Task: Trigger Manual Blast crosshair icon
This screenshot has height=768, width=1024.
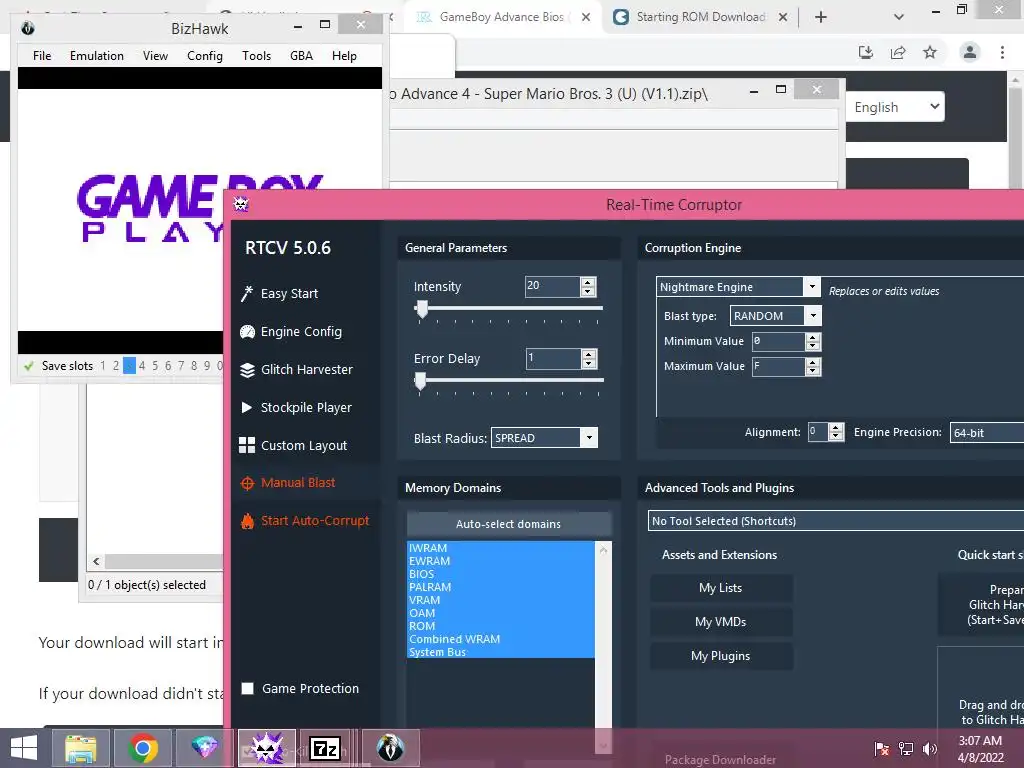Action: (x=247, y=483)
